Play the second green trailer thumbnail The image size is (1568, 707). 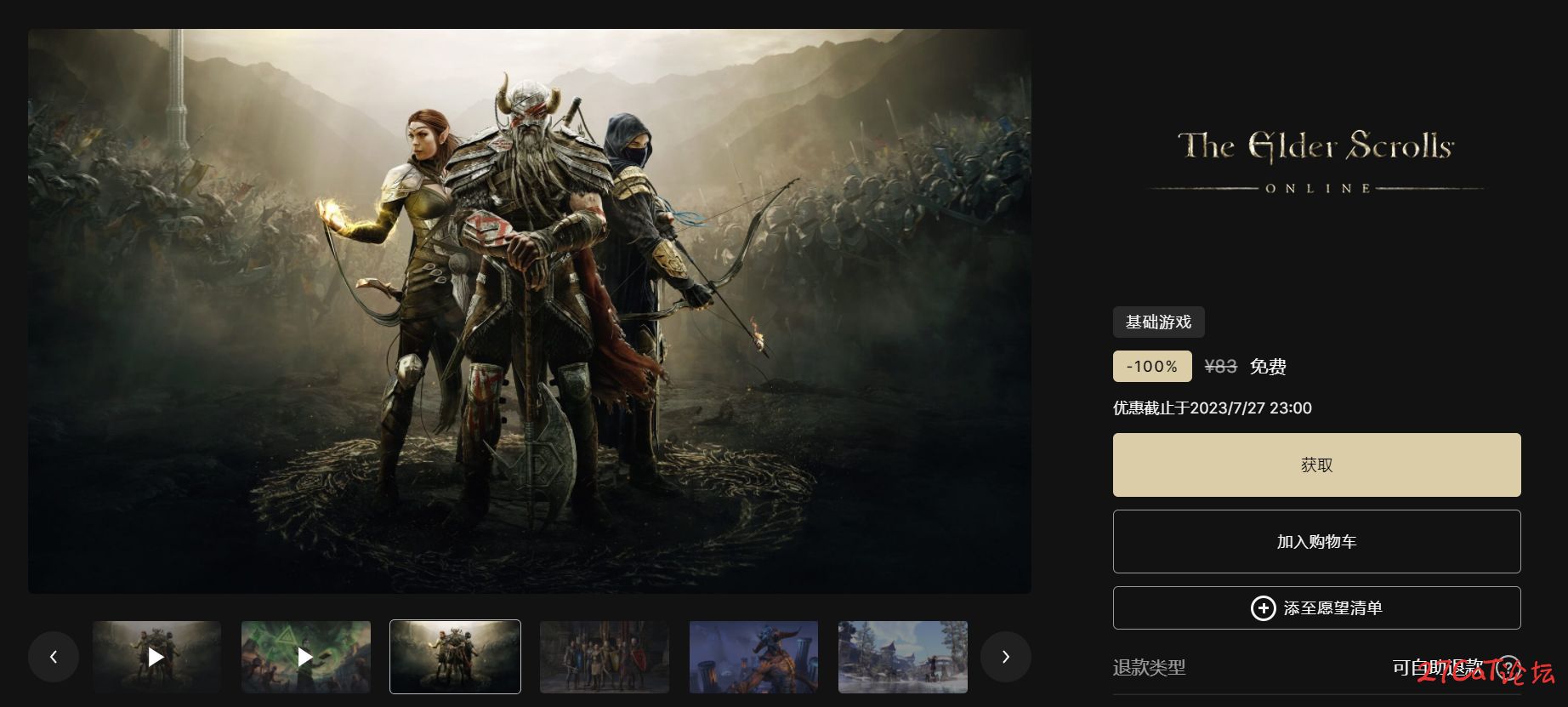[306, 657]
